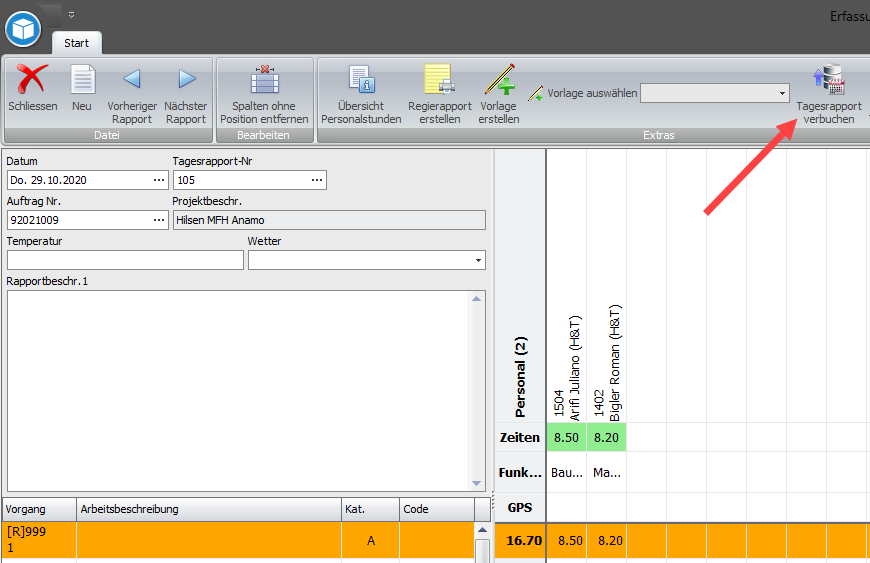
Task: Open the Vorlage auswählen dropdown
Action: coord(782,93)
